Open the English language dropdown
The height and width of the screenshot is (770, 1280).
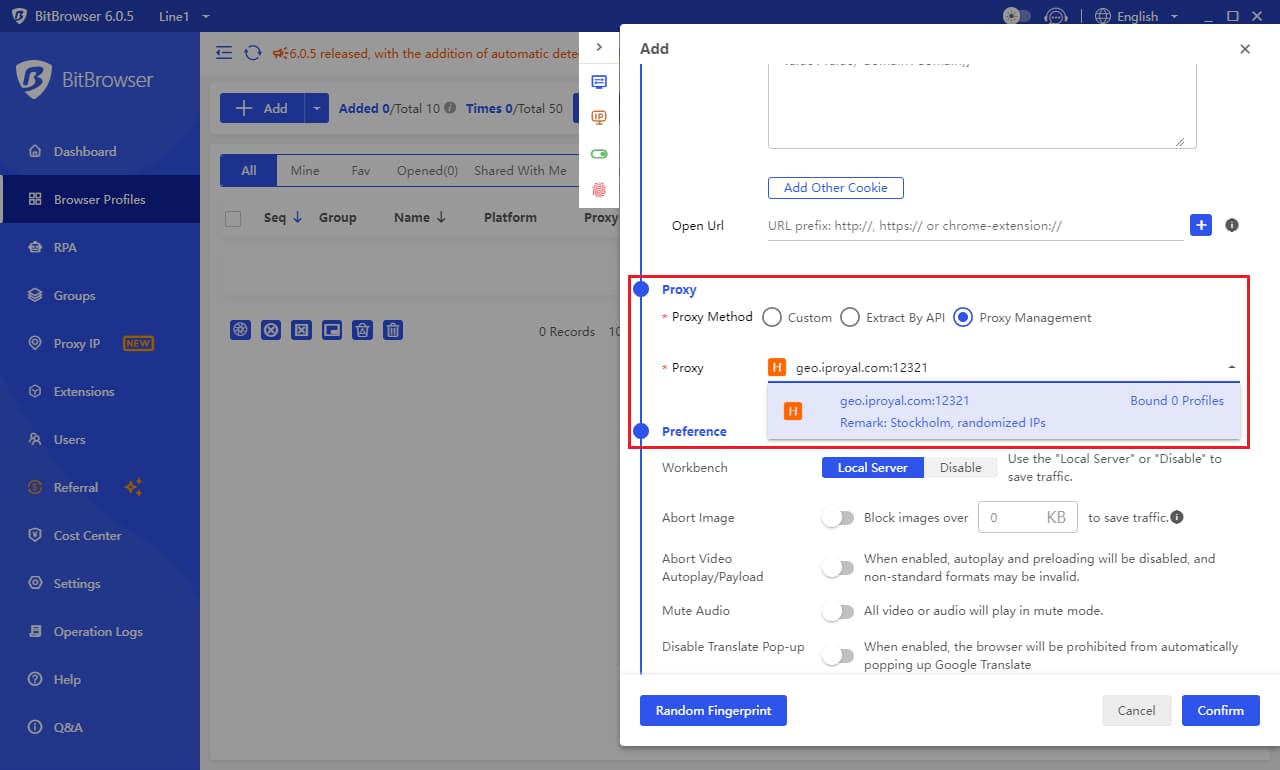point(1137,16)
